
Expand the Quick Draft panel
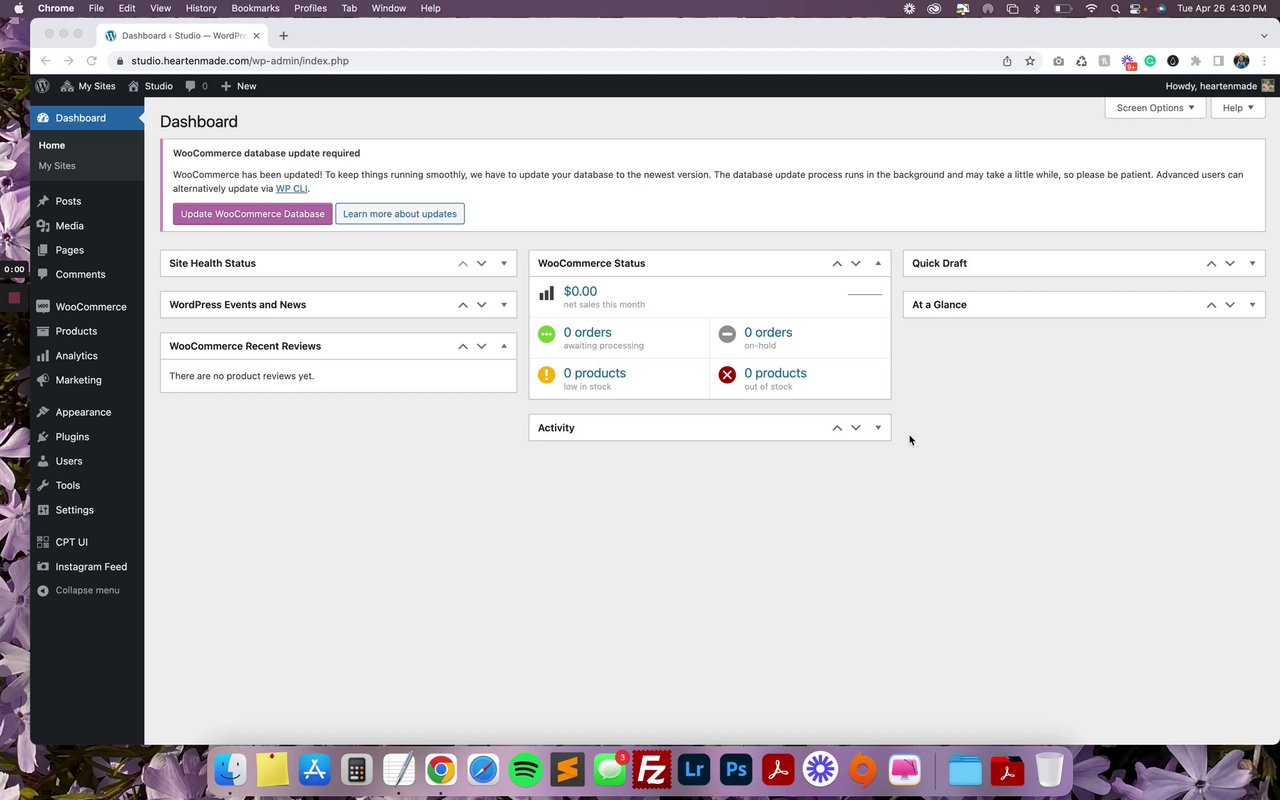(1252, 263)
